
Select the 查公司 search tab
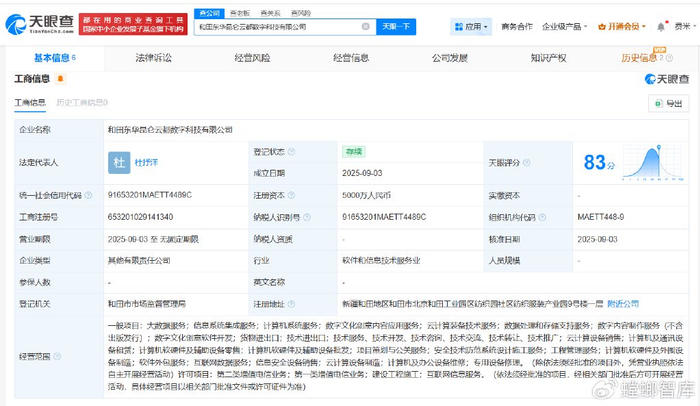pyautogui.click(x=209, y=13)
